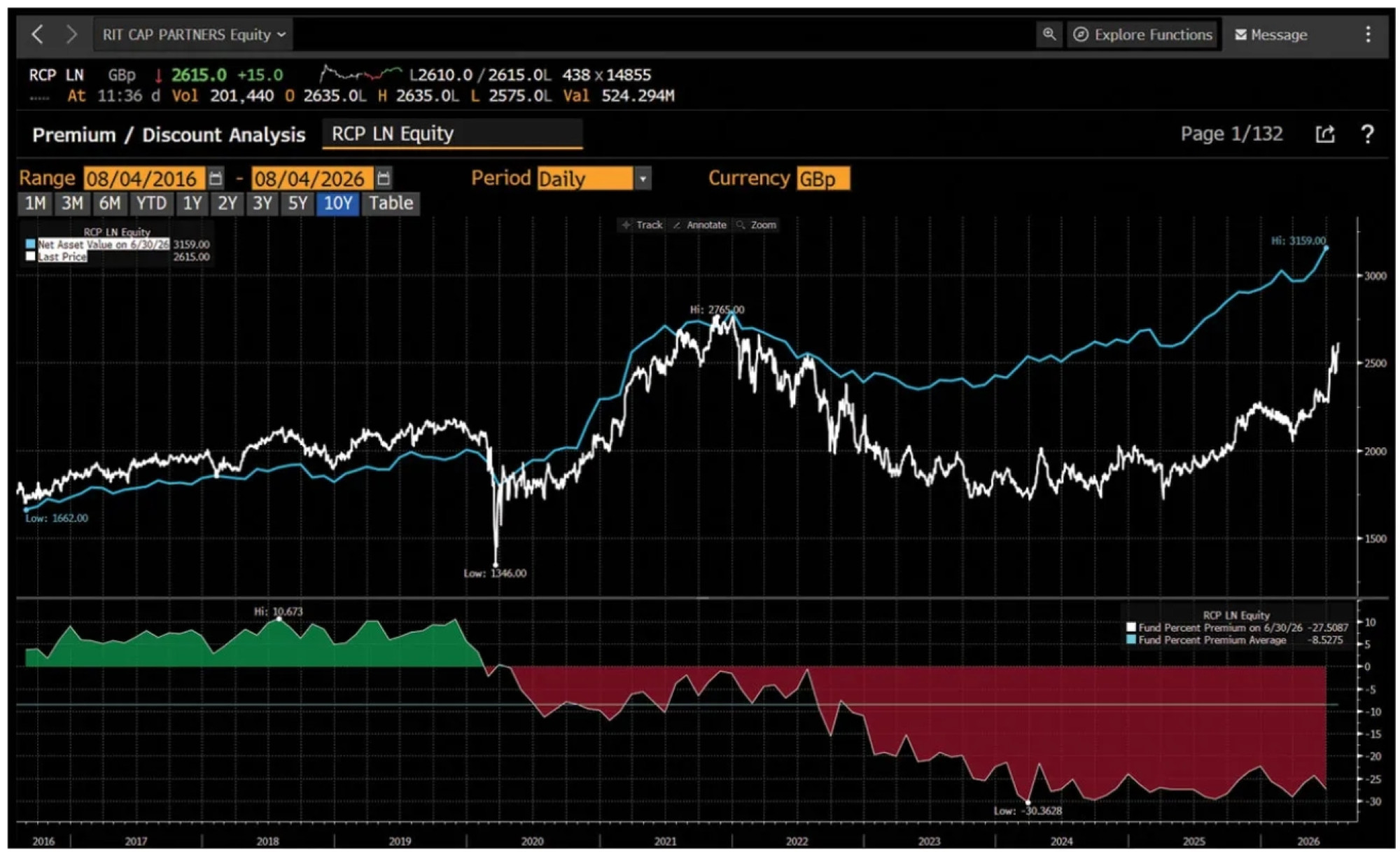Click the Low: 1346.00 price marker label

pos(495,573)
